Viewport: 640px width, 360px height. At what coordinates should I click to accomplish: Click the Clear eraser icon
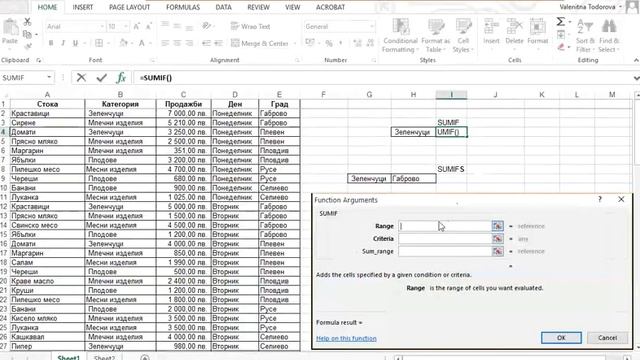(561, 47)
